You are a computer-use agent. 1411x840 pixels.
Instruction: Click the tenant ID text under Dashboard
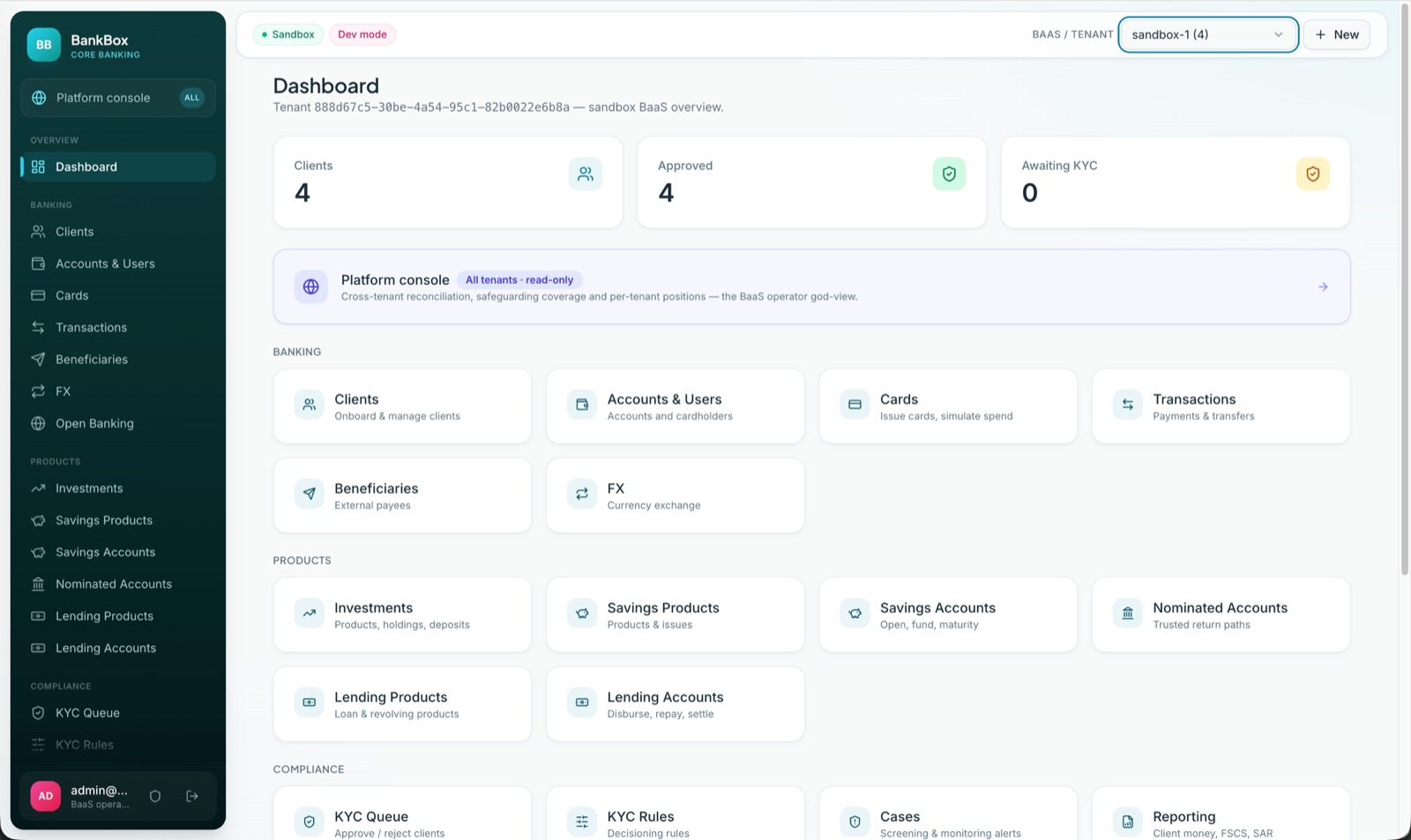point(442,108)
